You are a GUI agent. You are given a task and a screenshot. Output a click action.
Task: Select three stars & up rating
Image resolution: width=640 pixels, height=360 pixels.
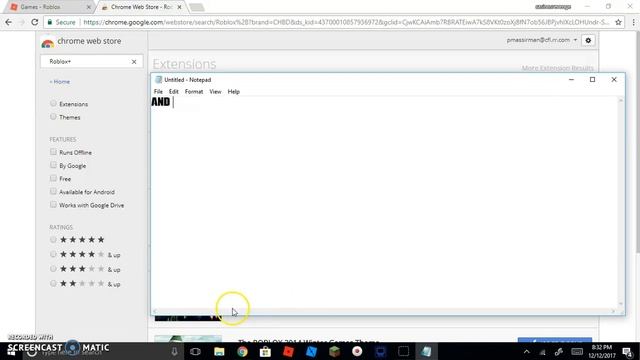click(x=53, y=269)
